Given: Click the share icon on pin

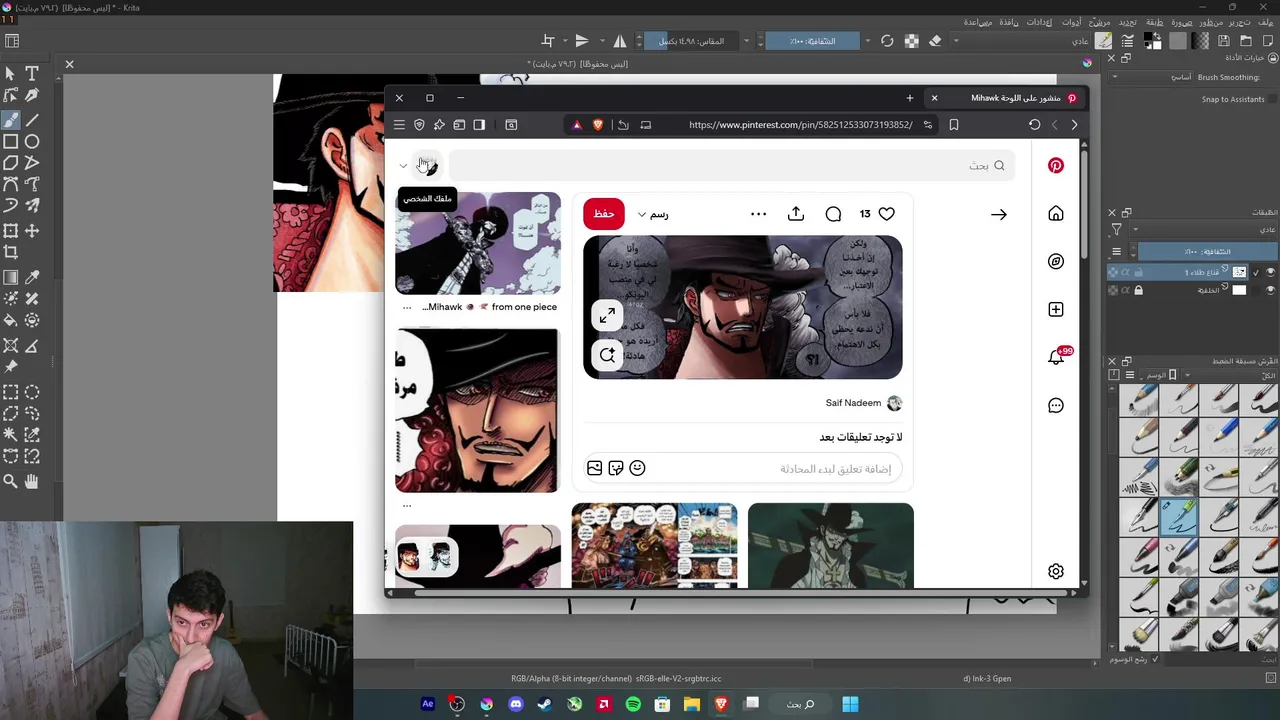Looking at the screenshot, I should 796,214.
